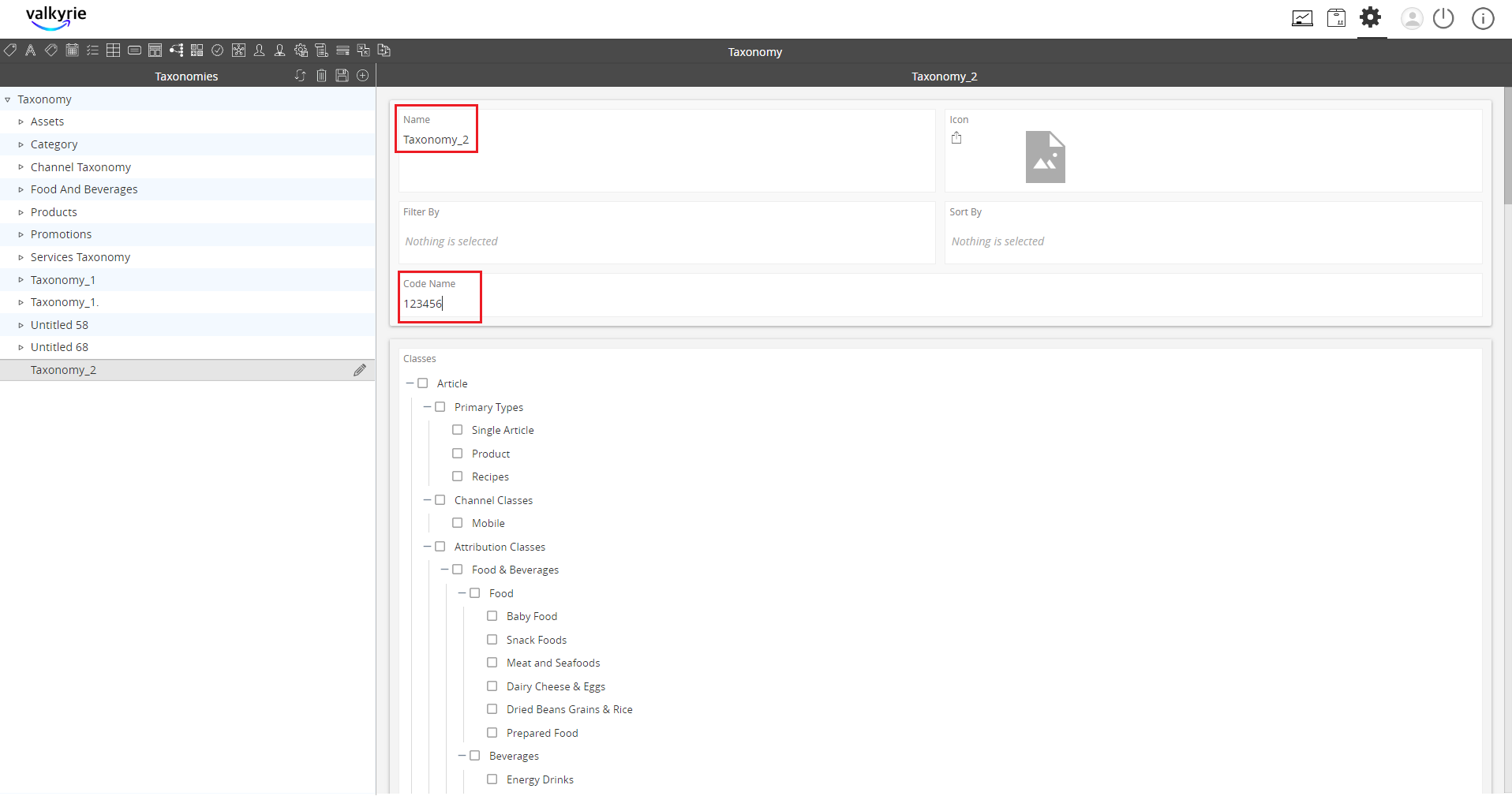Open the four-squares pattern icon
The image size is (1512, 796).
(196, 50)
